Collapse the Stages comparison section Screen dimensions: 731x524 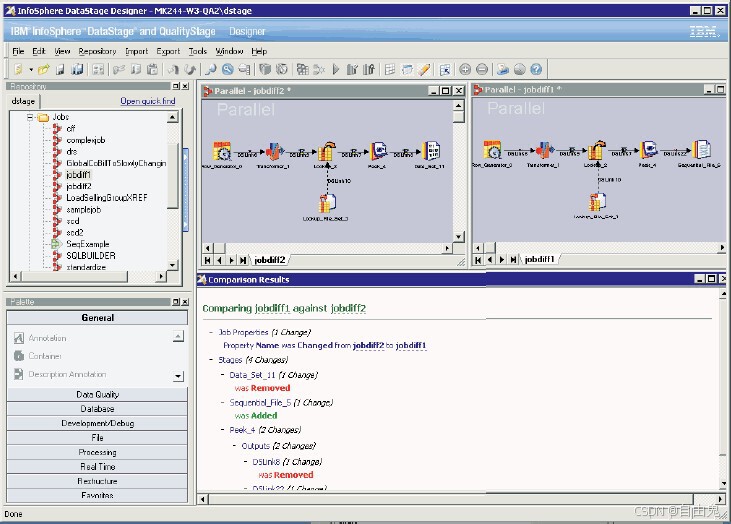pyautogui.click(x=211, y=360)
